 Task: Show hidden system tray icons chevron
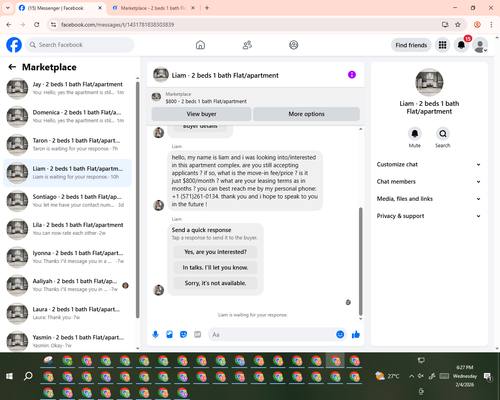412,376
